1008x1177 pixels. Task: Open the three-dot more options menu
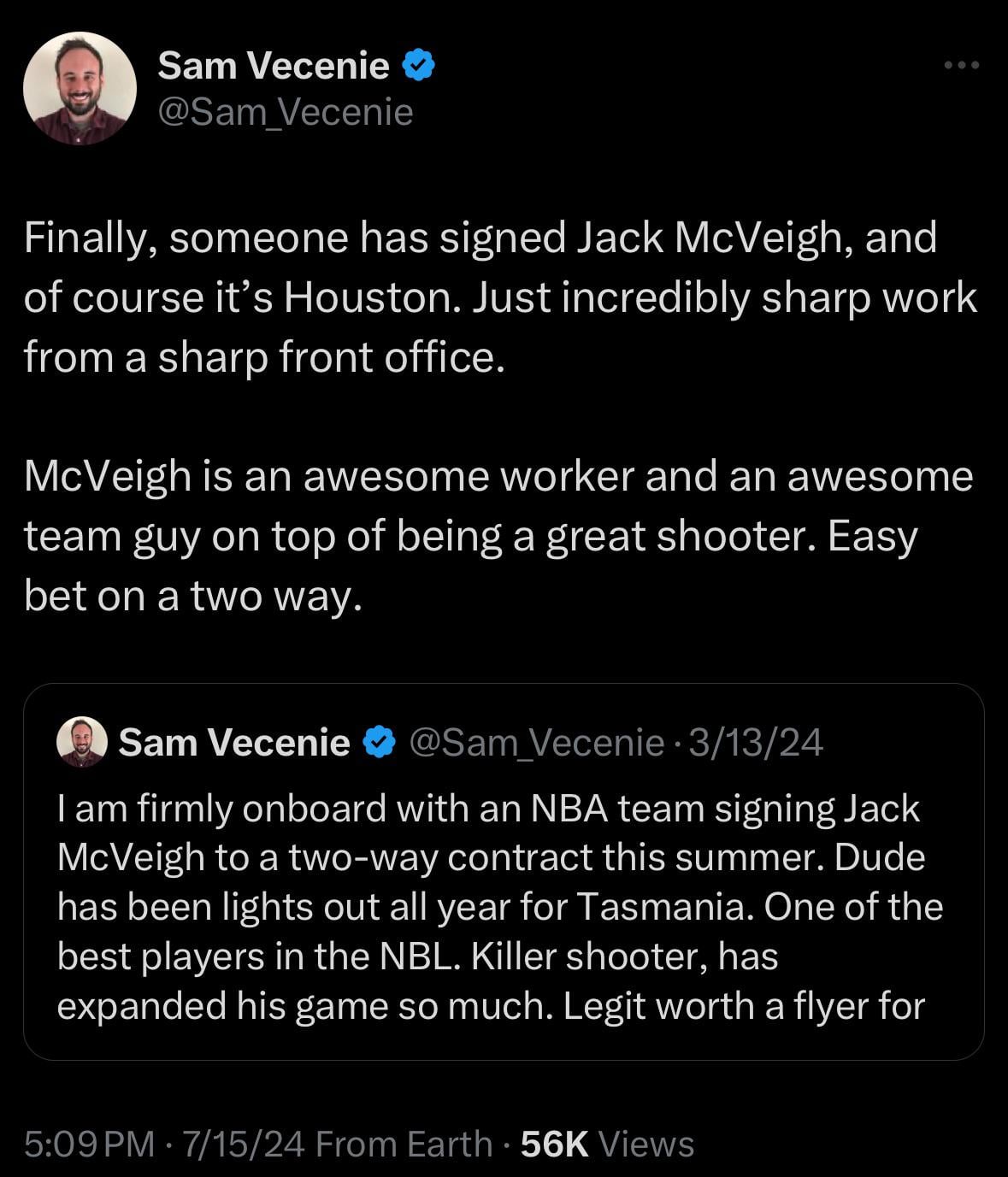[x=961, y=65]
